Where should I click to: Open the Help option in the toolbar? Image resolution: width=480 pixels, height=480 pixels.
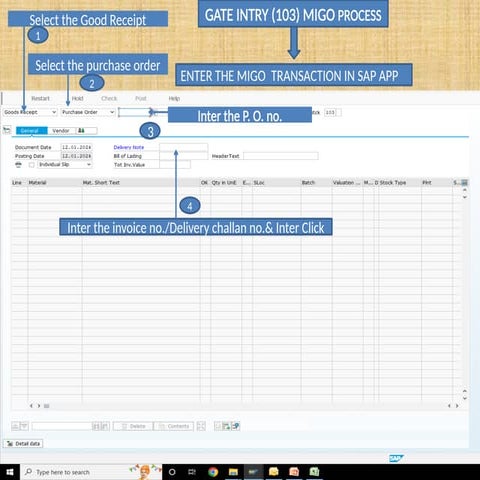174,98
